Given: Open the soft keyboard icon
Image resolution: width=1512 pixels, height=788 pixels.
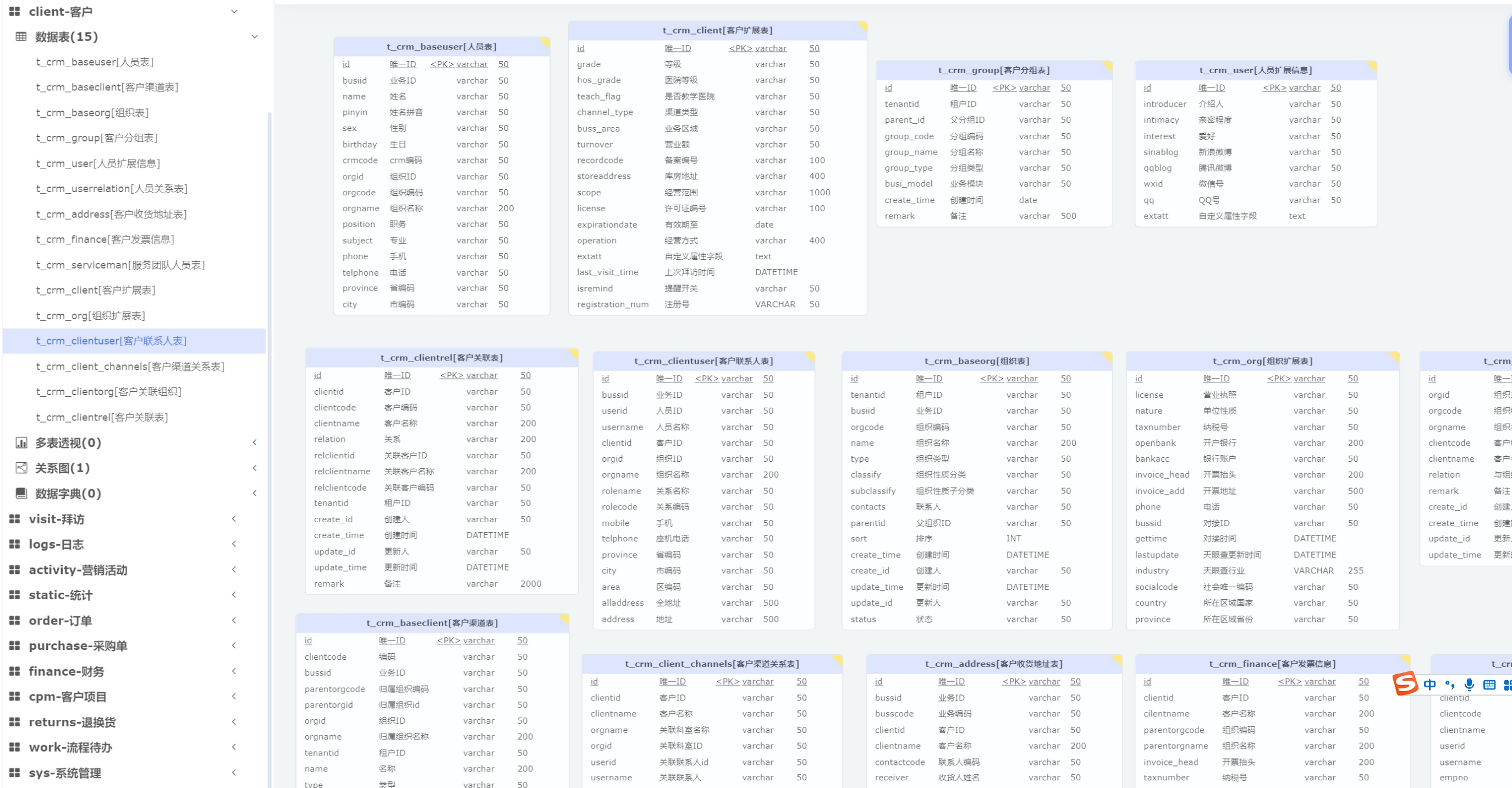Looking at the screenshot, I should pos(1489,685).
